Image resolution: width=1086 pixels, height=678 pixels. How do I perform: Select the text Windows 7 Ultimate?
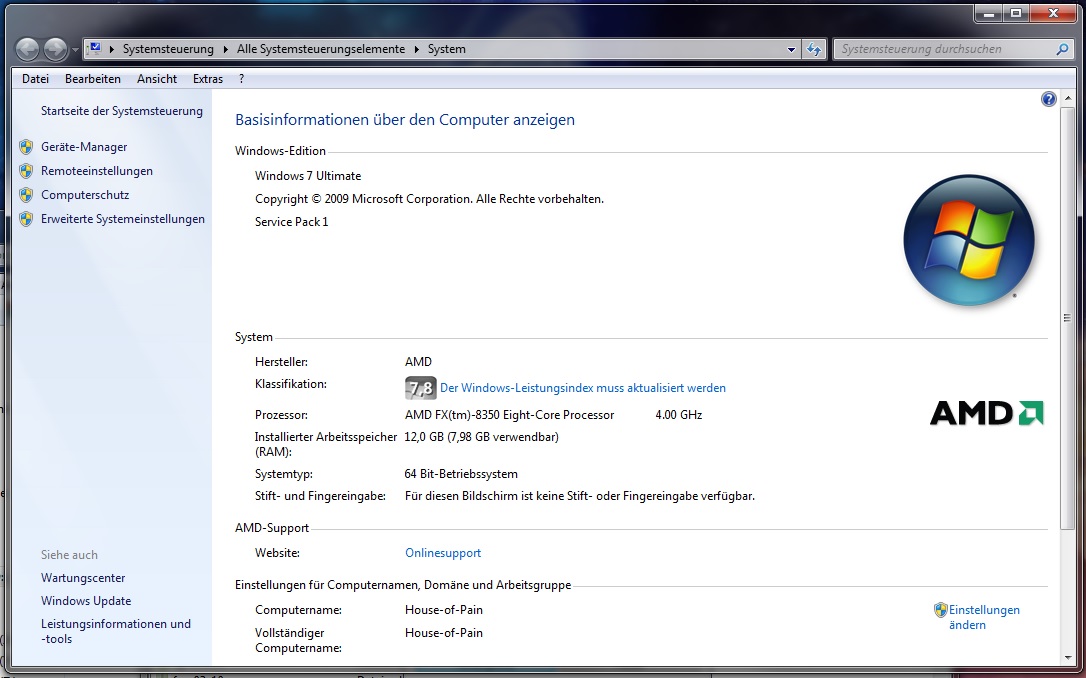click(x=308, y=176)
